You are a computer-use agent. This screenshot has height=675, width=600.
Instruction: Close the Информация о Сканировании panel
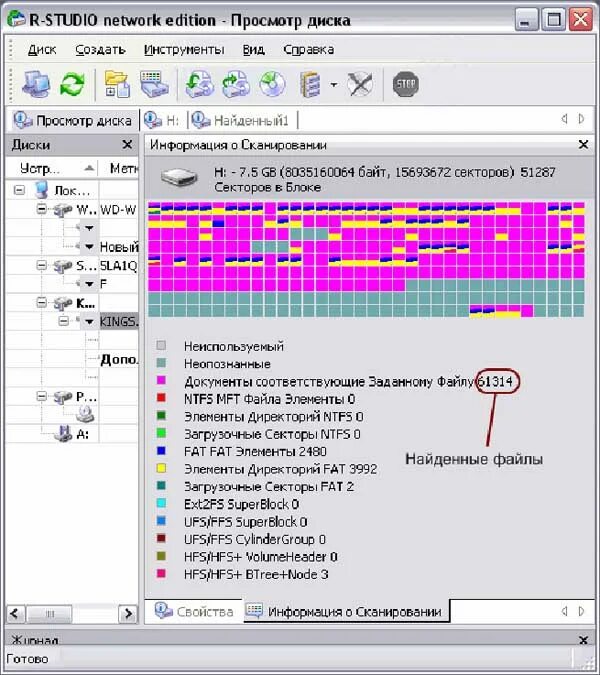(583, 145)
